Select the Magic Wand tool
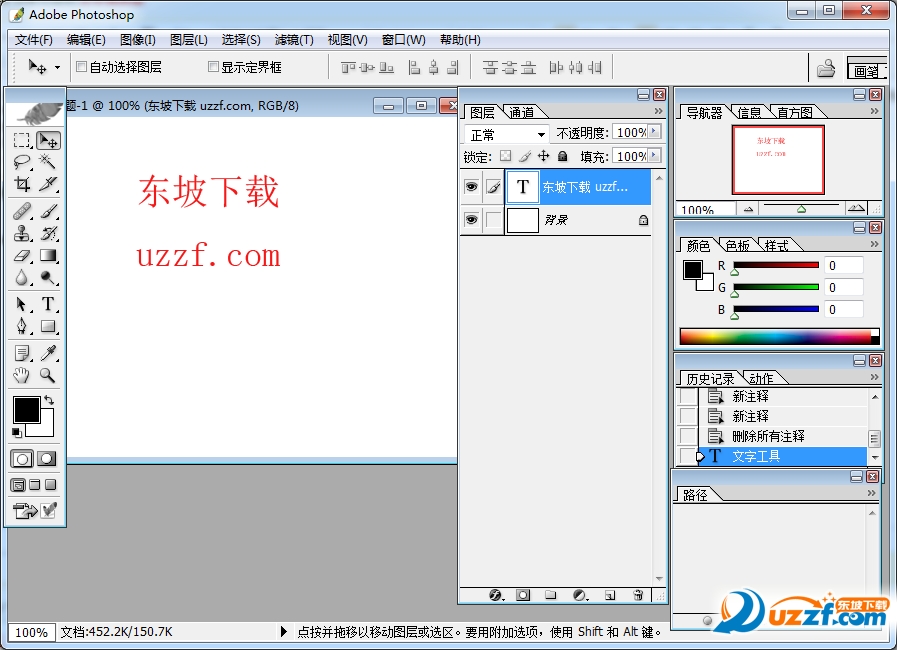This screenshot has width=897, height=650. click(49, 162)
